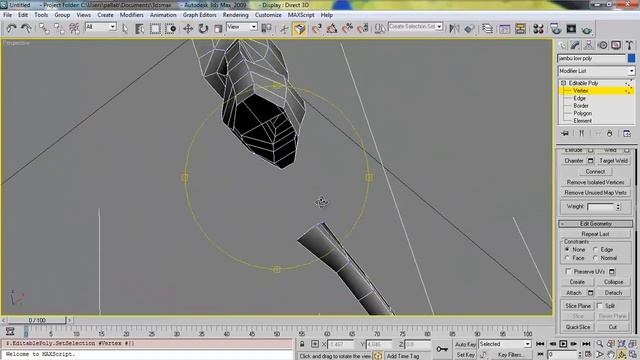This screenshot has height=360, width=640.
Task: Switch to the Utilities hammer panel tab
Action: click(629, 45)
